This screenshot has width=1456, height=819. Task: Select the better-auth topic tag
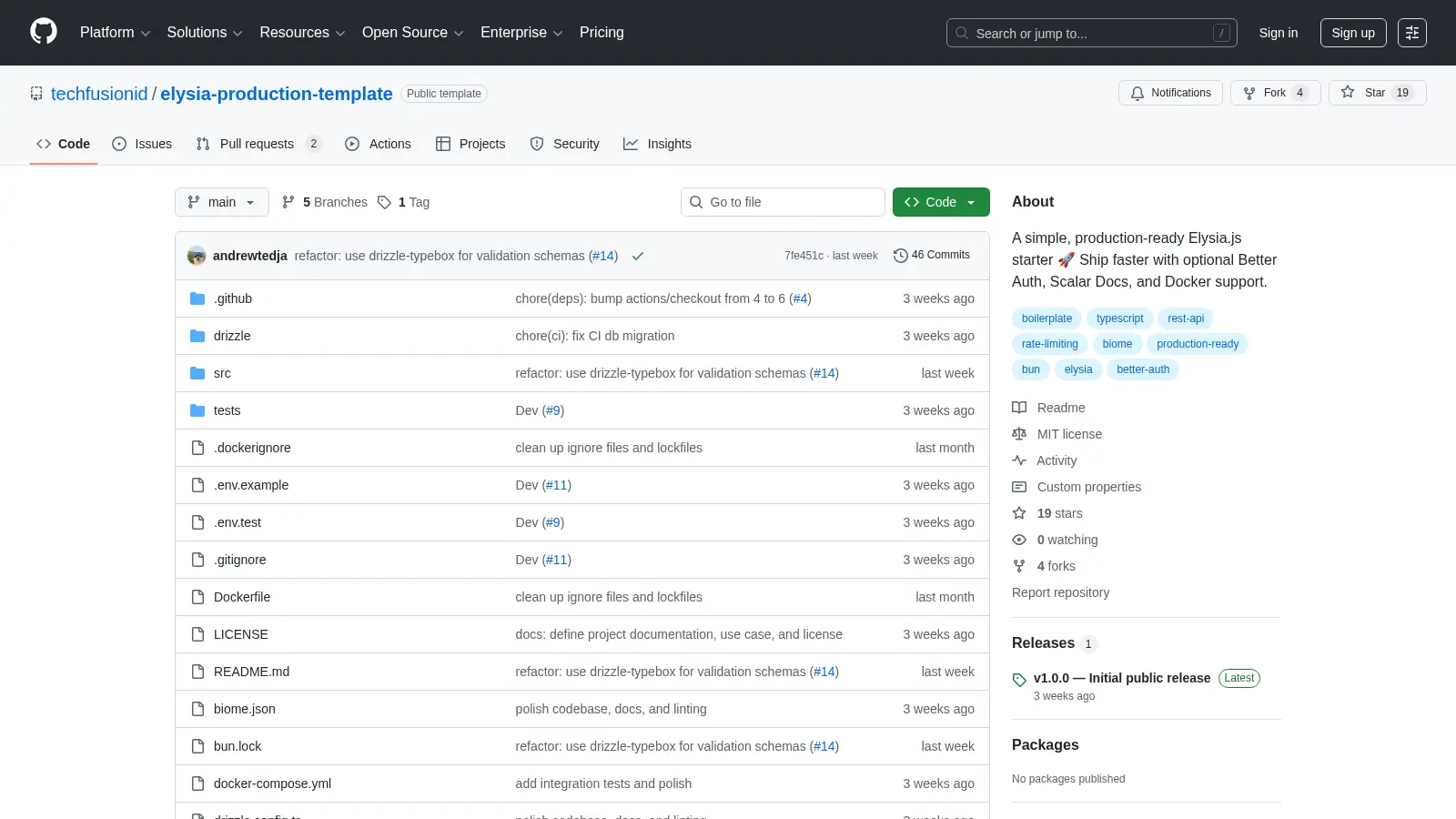click(x=1143, y=369)
